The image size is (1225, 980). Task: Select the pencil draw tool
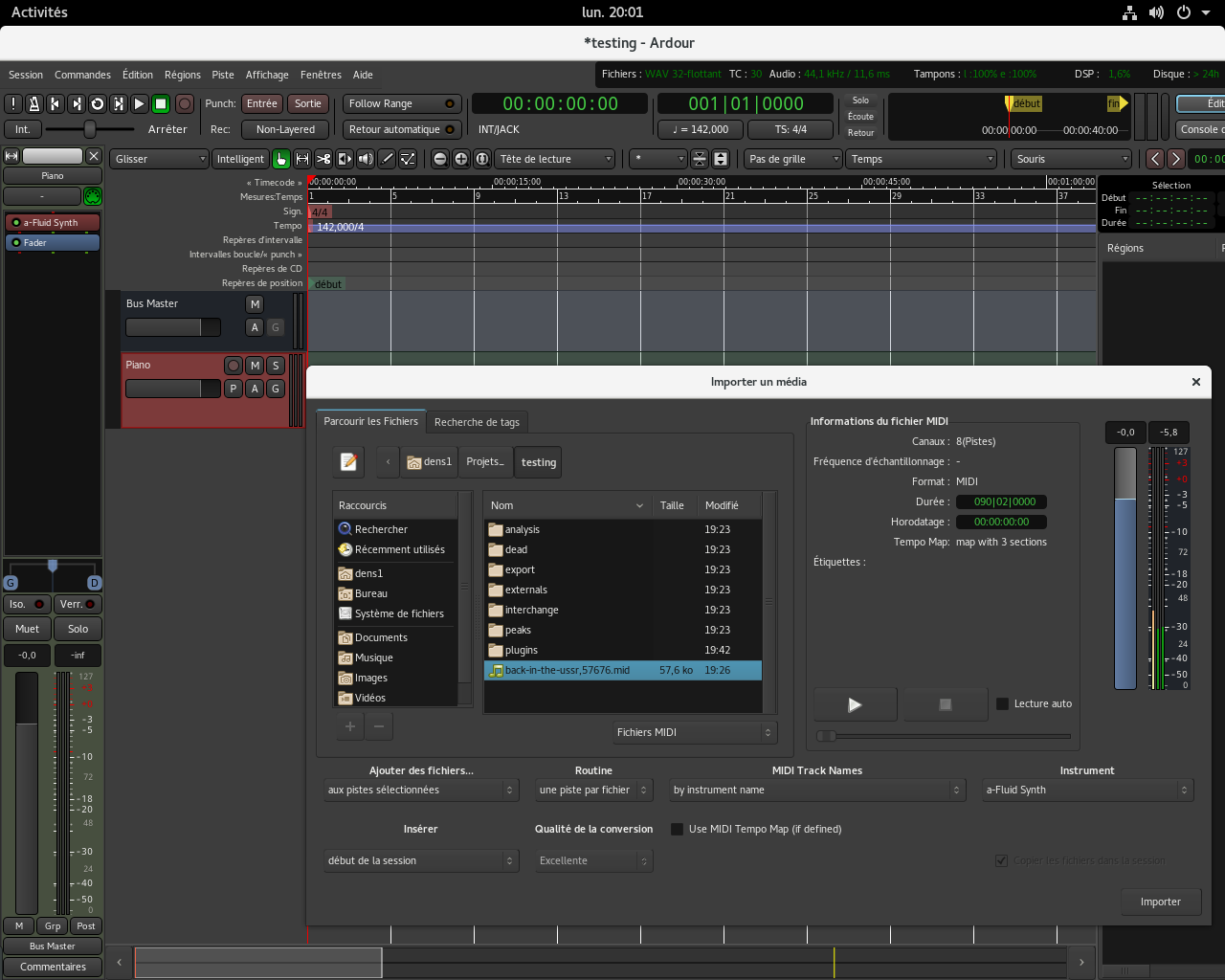pos(387,159)
